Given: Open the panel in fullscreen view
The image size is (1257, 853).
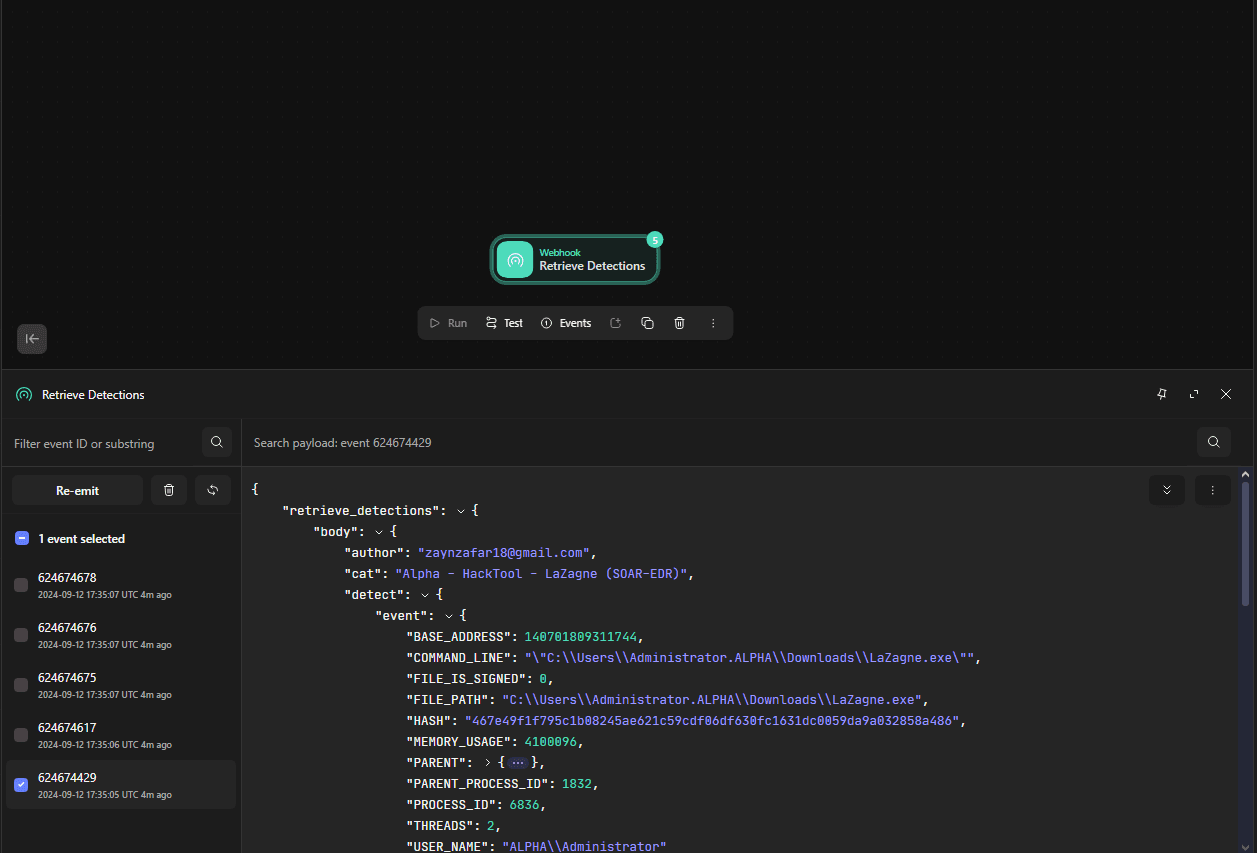Looking at the screenshot, I should coord(1194,394).
